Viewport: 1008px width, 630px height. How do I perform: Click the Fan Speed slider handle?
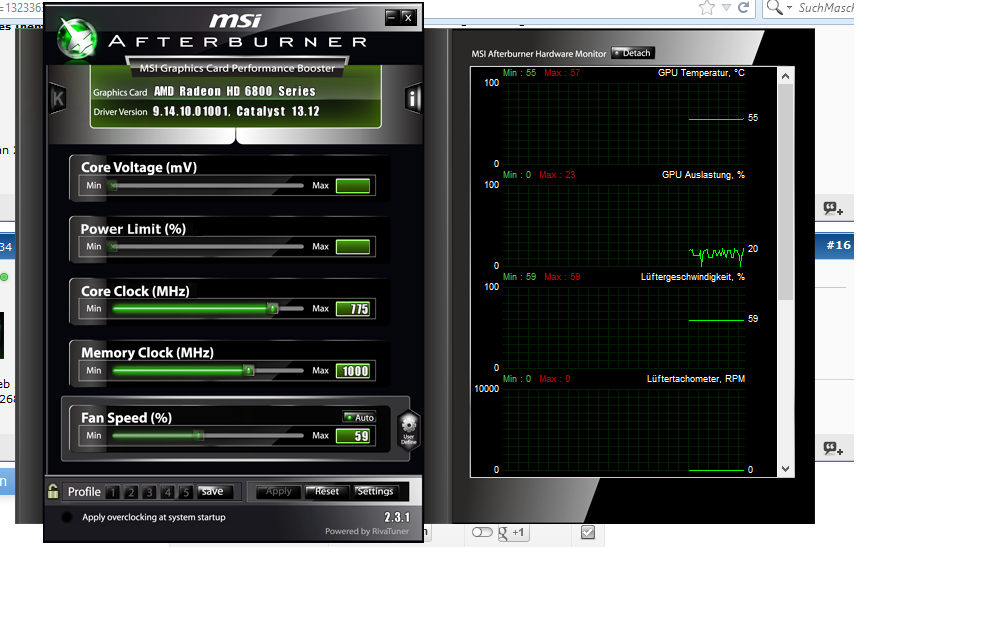199,435
